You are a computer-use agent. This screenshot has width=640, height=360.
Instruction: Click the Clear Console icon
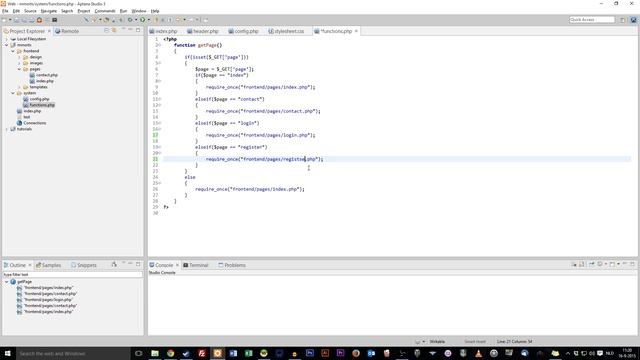(x=574, y=264)
